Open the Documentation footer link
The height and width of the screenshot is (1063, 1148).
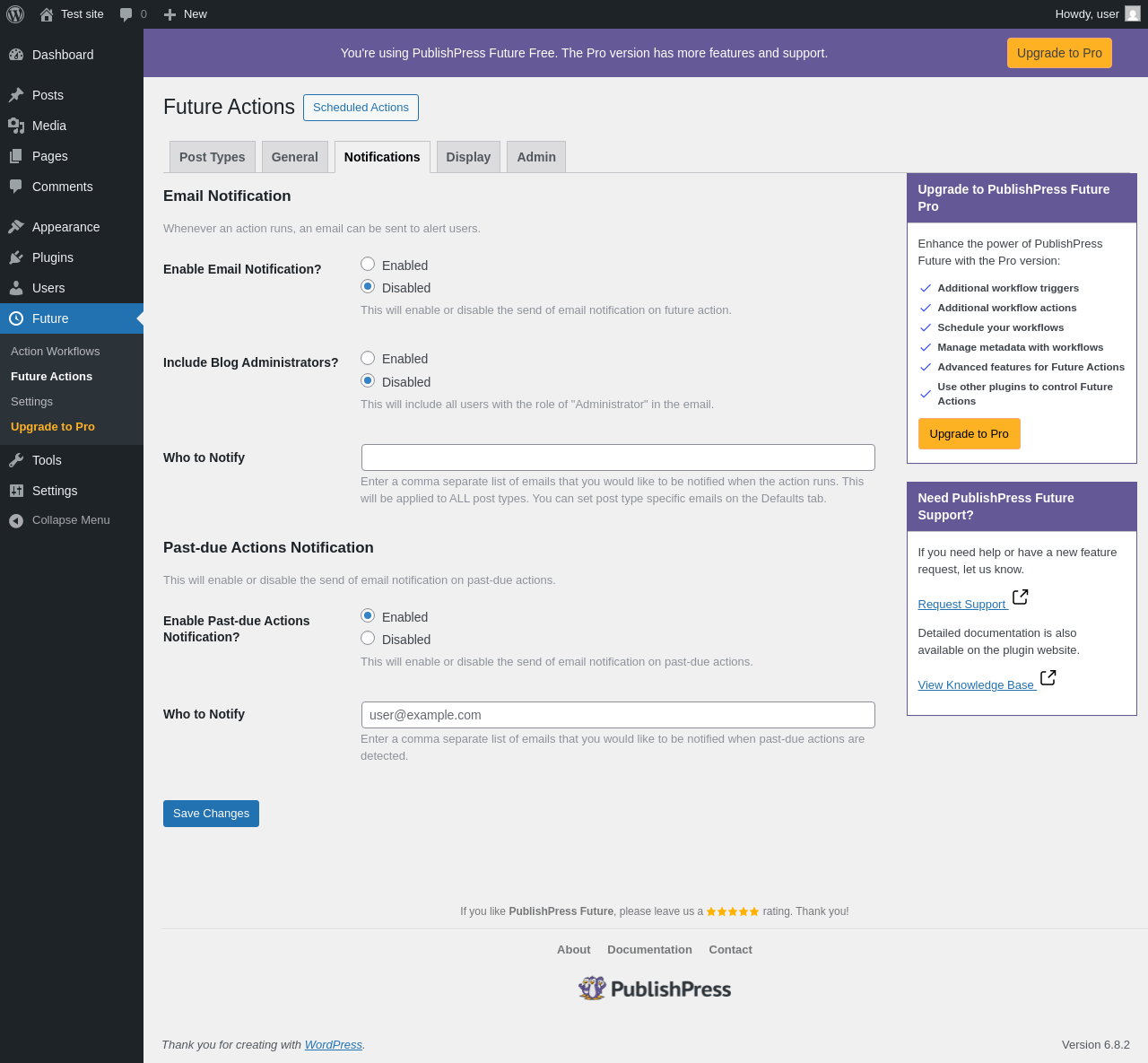pyautogui.click(x=649, y=950)
